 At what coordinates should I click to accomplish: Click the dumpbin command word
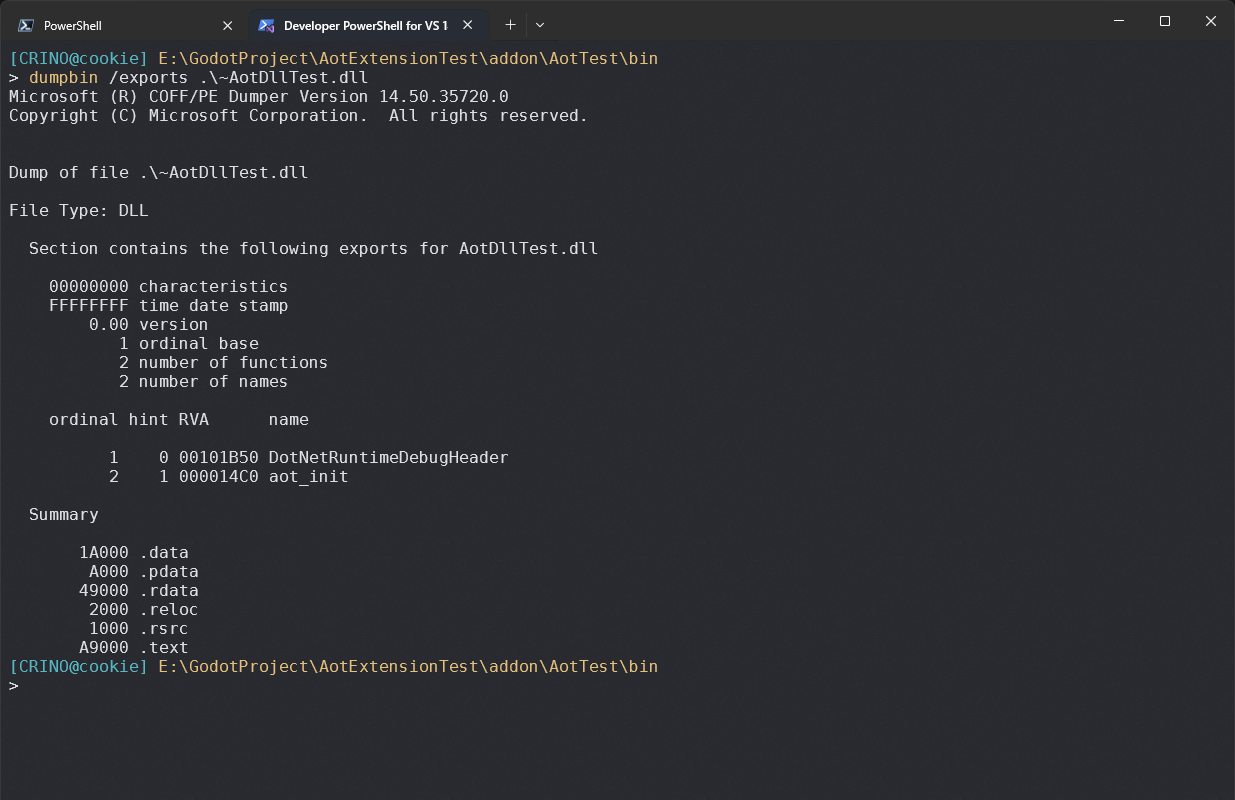(63, 78)
